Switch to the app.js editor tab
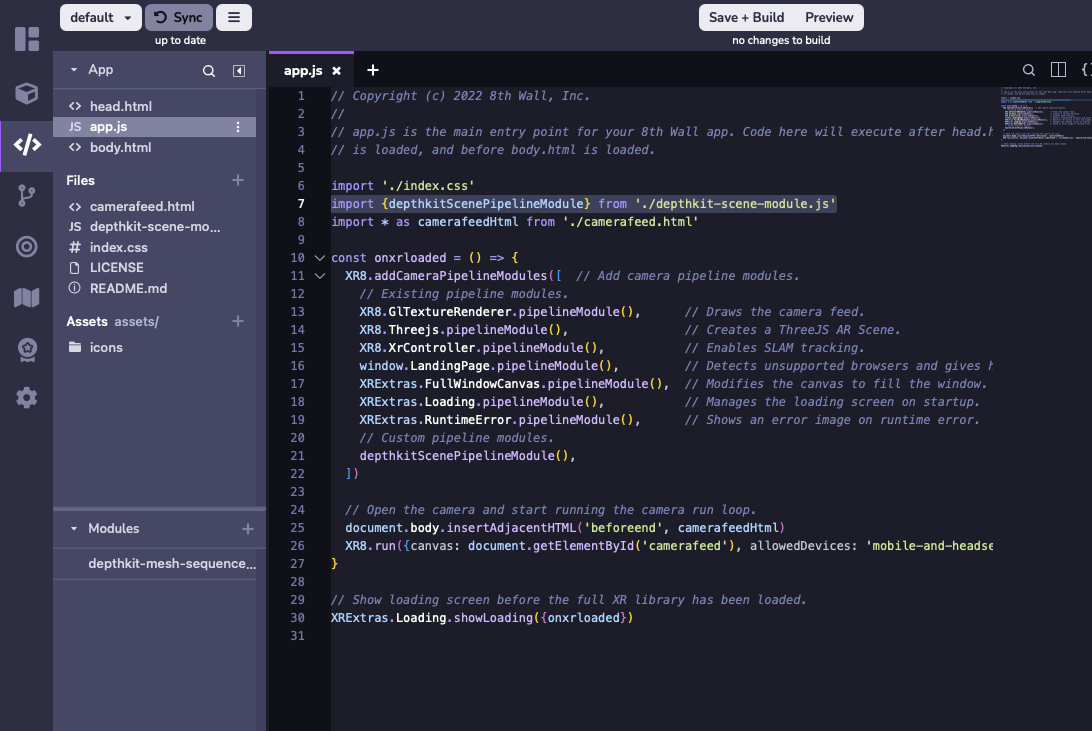This screenshot has width=1092, height=731. click(x=303, y=71)
